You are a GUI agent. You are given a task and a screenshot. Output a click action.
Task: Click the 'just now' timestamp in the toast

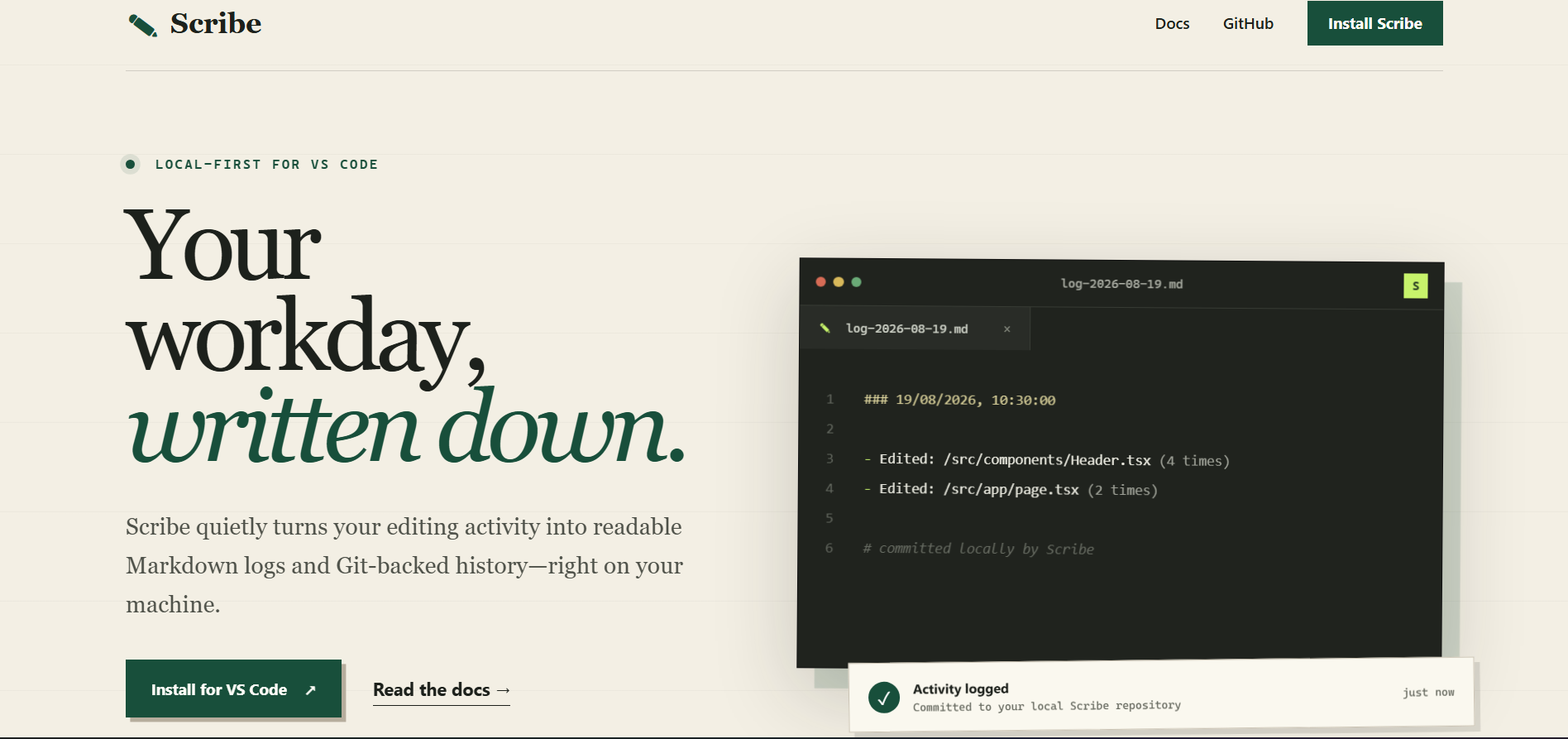click(1428, 693)
